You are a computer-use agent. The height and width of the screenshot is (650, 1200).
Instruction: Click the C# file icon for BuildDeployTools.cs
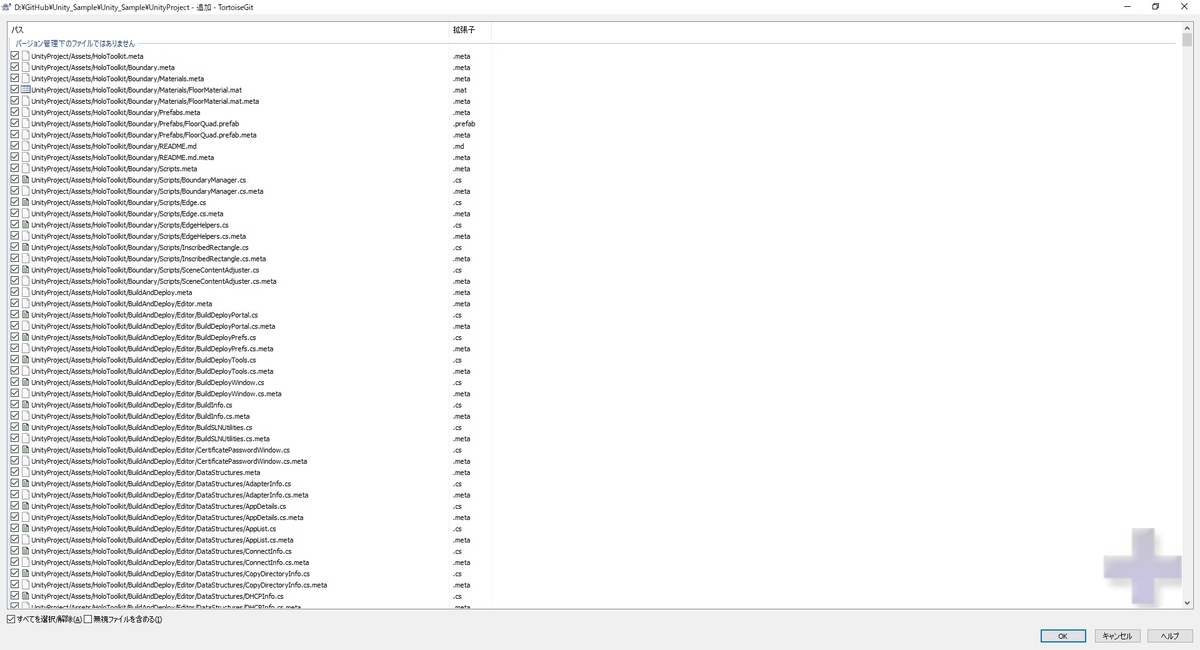click(26, 360)
